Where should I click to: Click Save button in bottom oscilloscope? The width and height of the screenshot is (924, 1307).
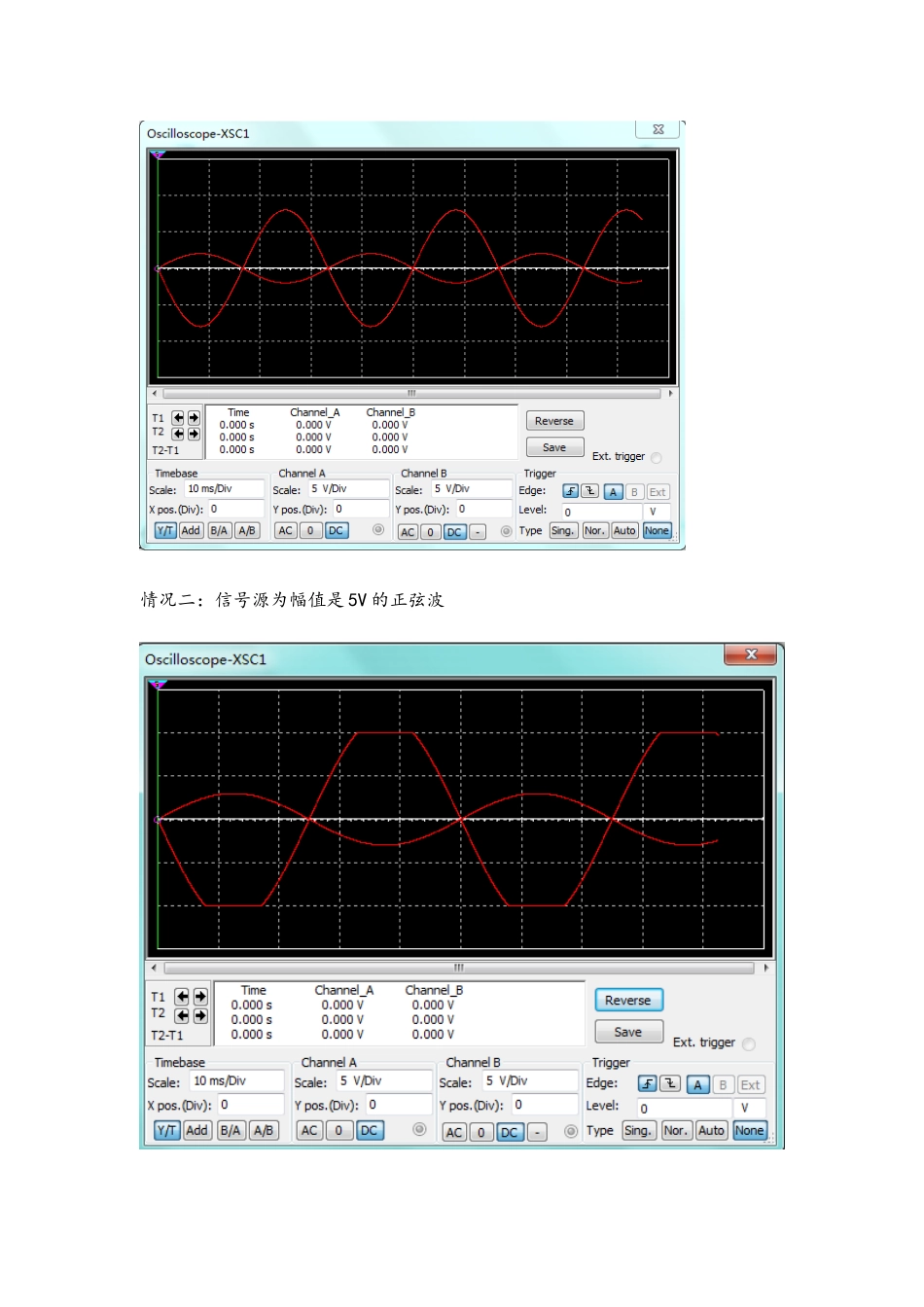click(628, 1032)
